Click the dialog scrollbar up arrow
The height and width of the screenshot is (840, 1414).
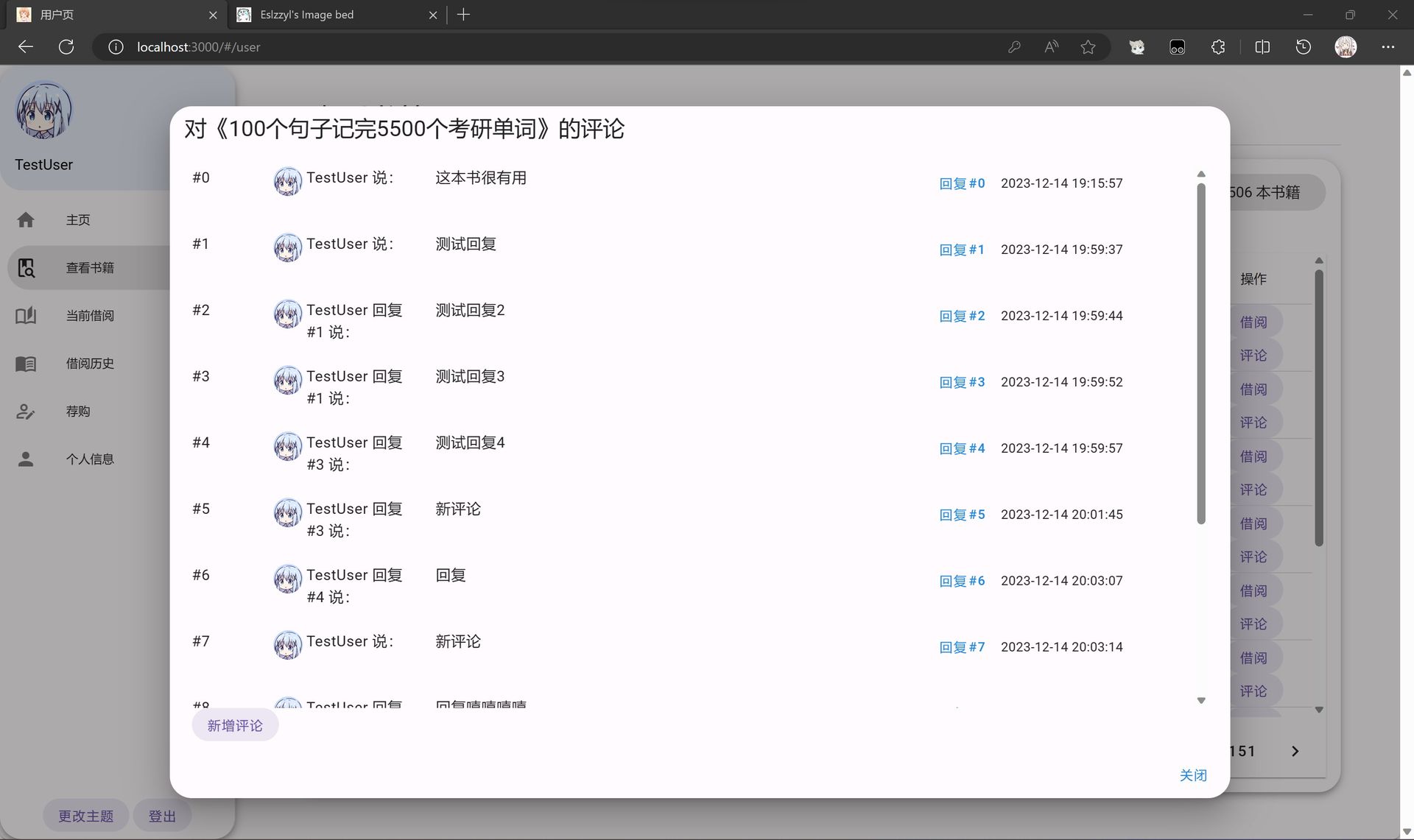click(1201, 174)
